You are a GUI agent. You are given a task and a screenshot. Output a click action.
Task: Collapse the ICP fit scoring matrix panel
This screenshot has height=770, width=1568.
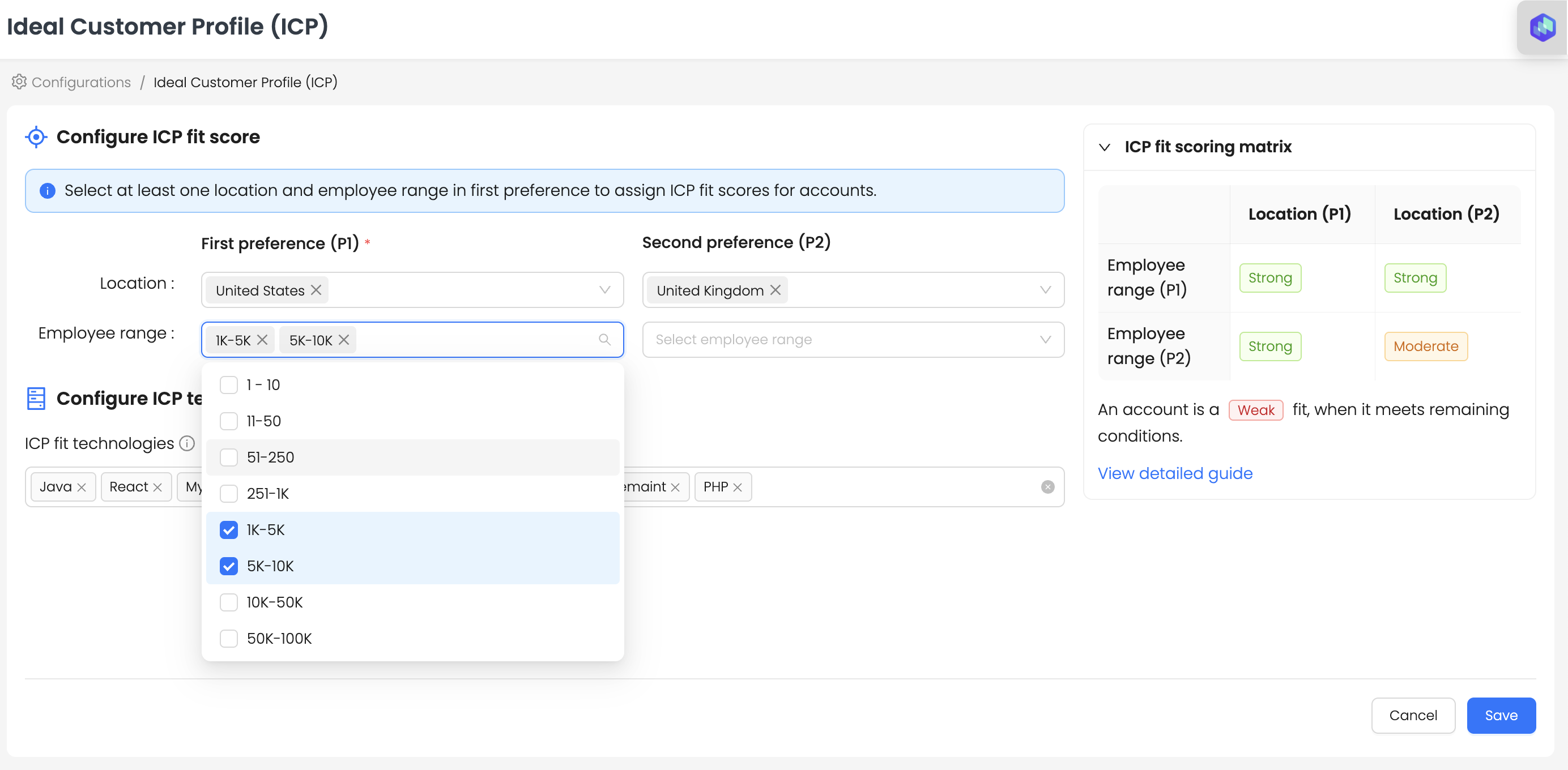(1105, 147)
